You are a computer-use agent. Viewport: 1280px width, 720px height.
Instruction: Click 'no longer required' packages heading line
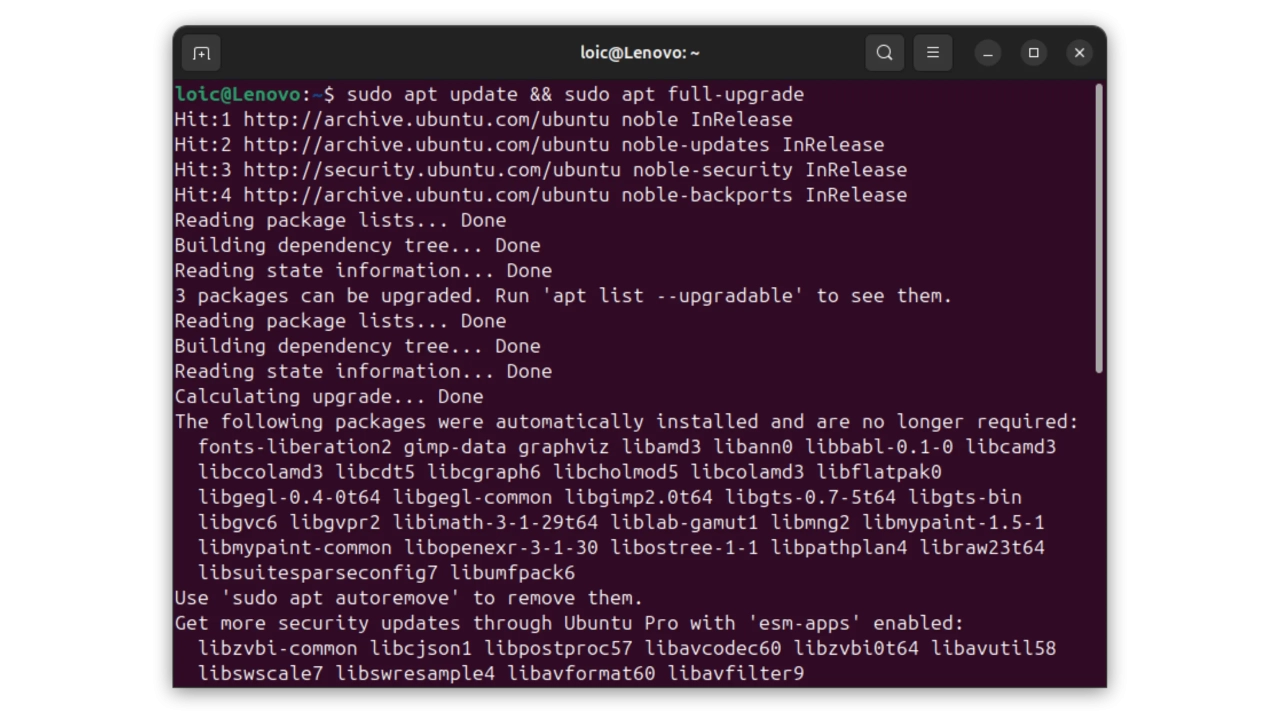(627, 422)
